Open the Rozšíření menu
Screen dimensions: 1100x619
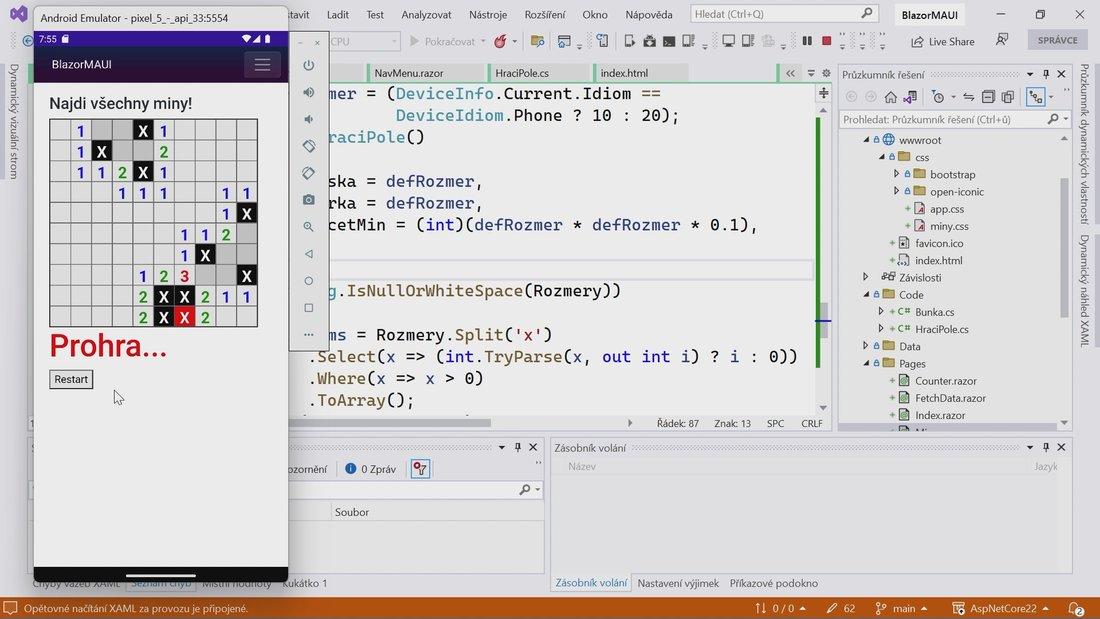point(544,14)
